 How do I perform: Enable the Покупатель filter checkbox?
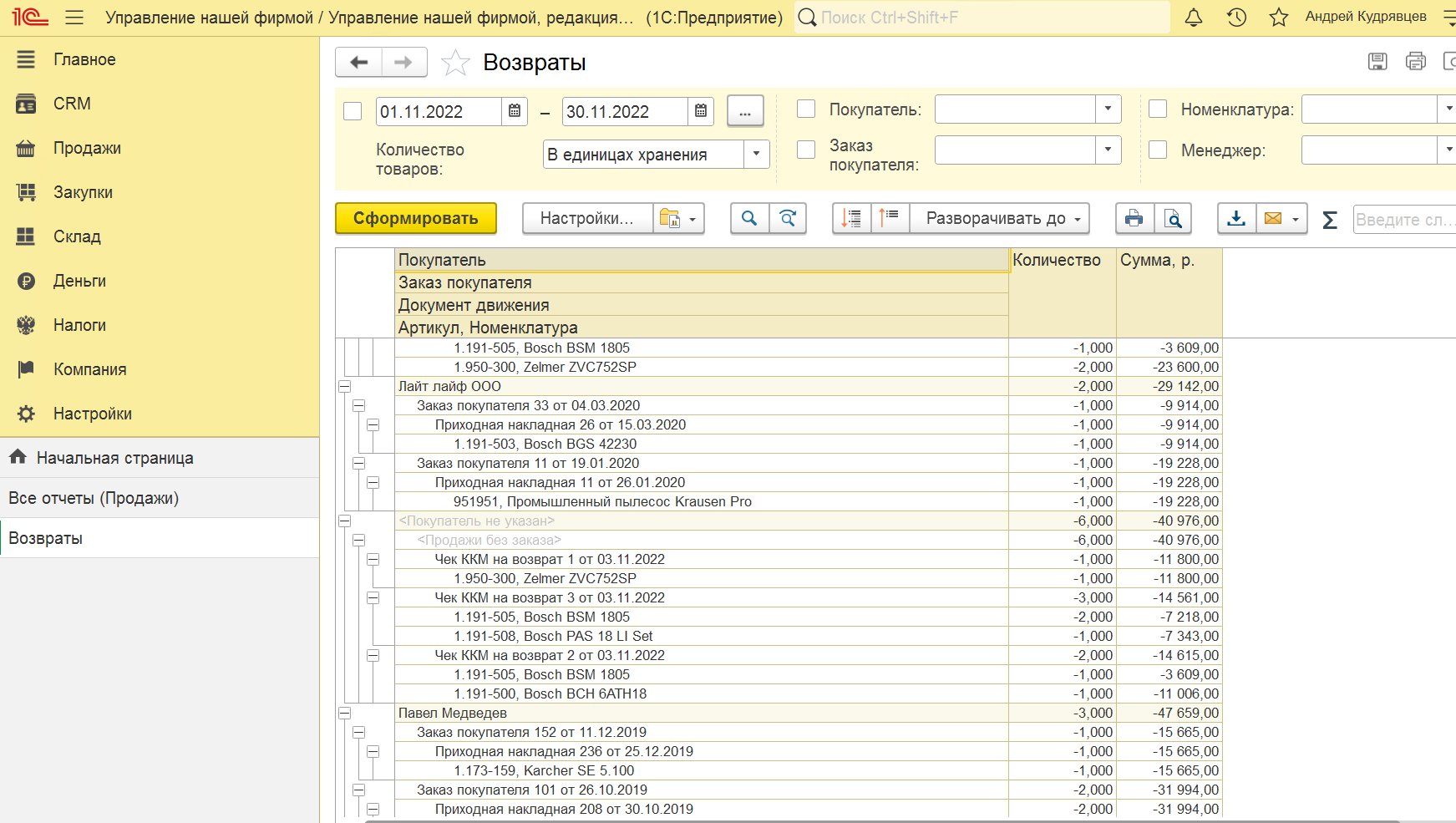(806, 109)
